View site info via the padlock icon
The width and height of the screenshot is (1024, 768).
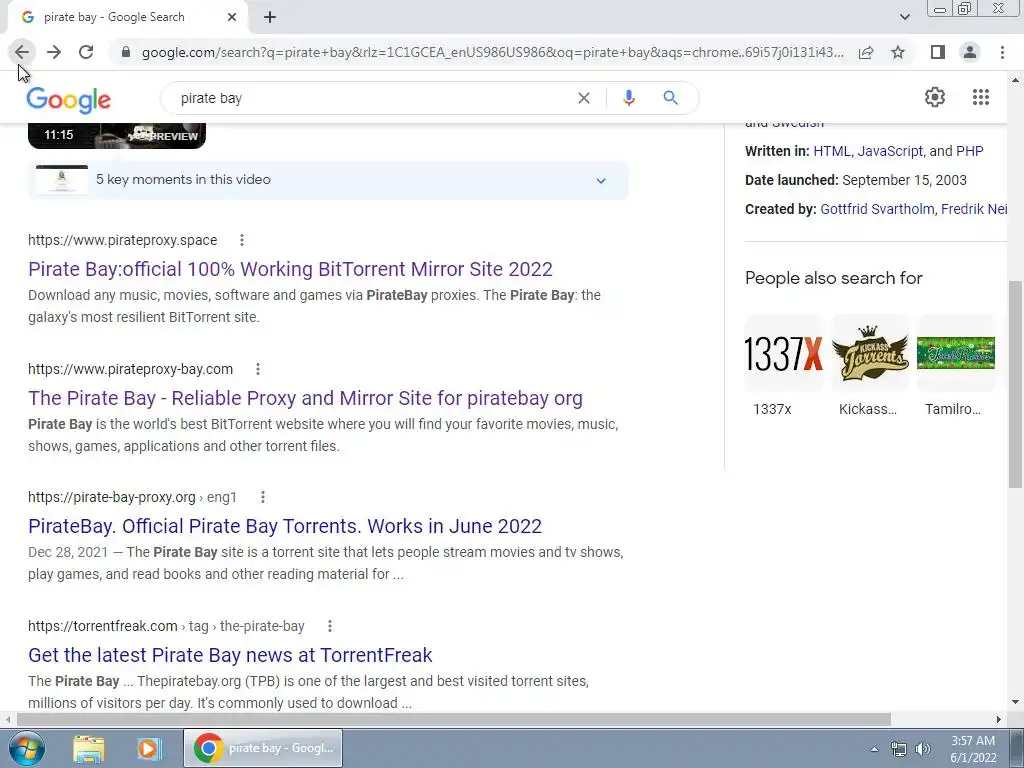(127, 52)
